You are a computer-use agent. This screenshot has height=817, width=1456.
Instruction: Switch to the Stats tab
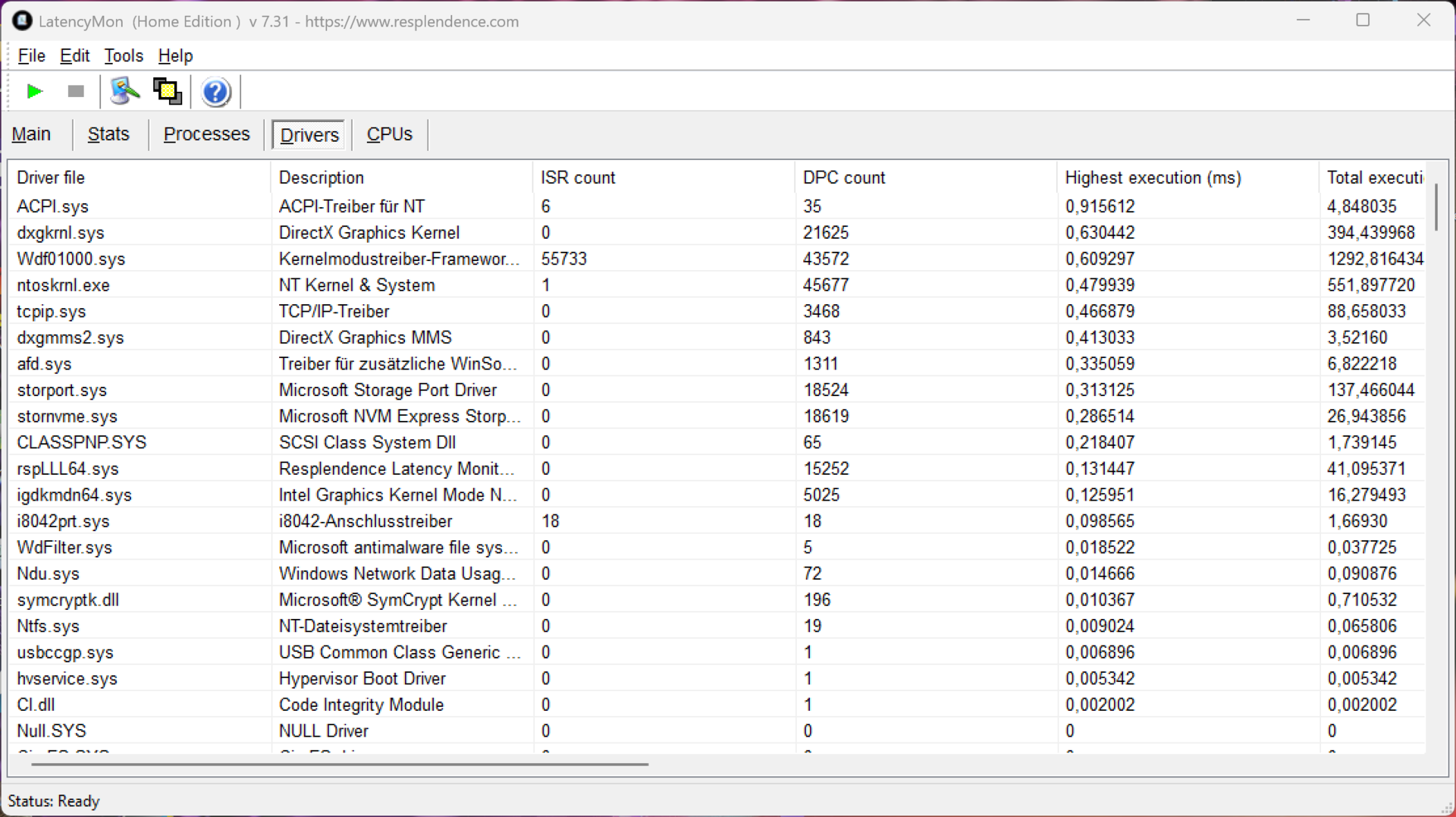pyautogui.click(x=108, y=134)
